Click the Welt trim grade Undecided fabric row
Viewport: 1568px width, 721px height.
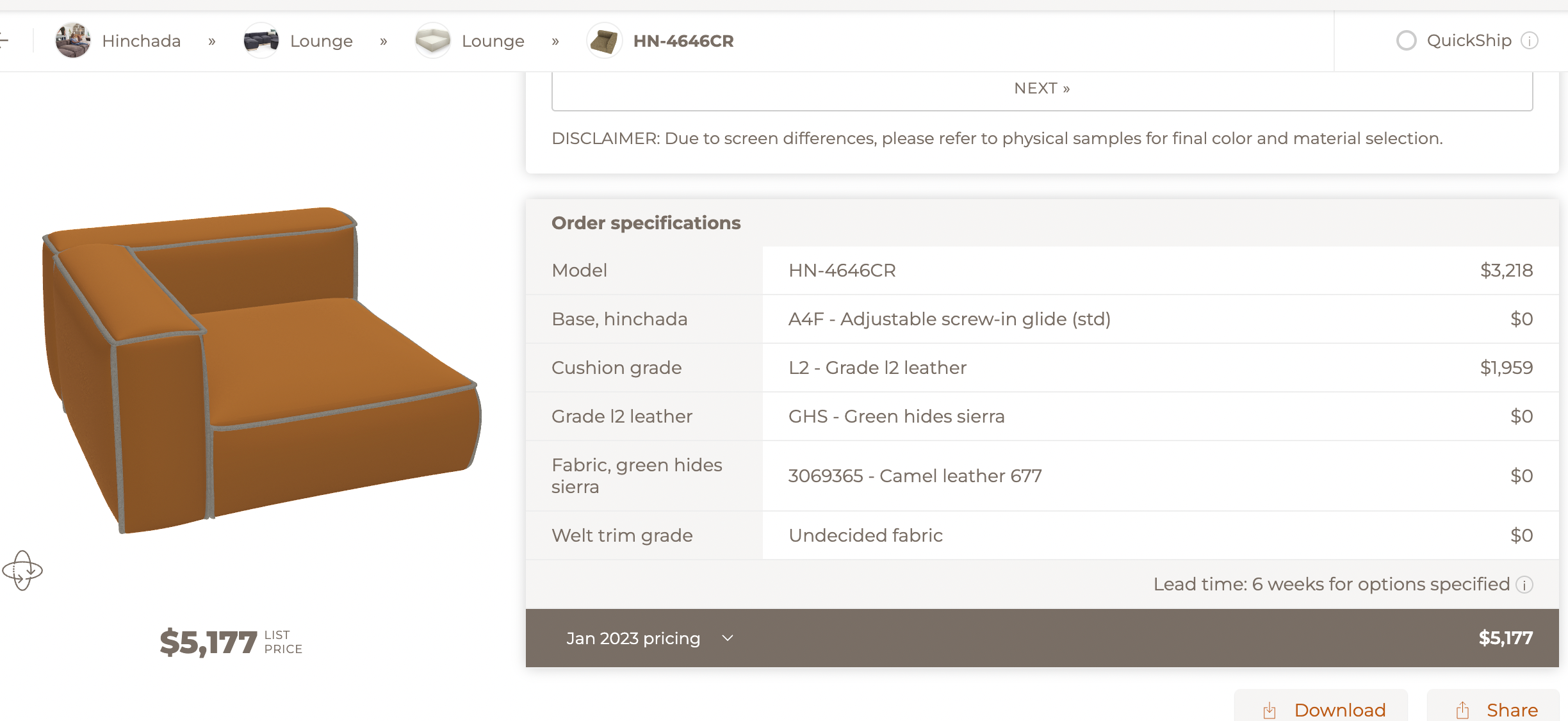coord(1042,535)
